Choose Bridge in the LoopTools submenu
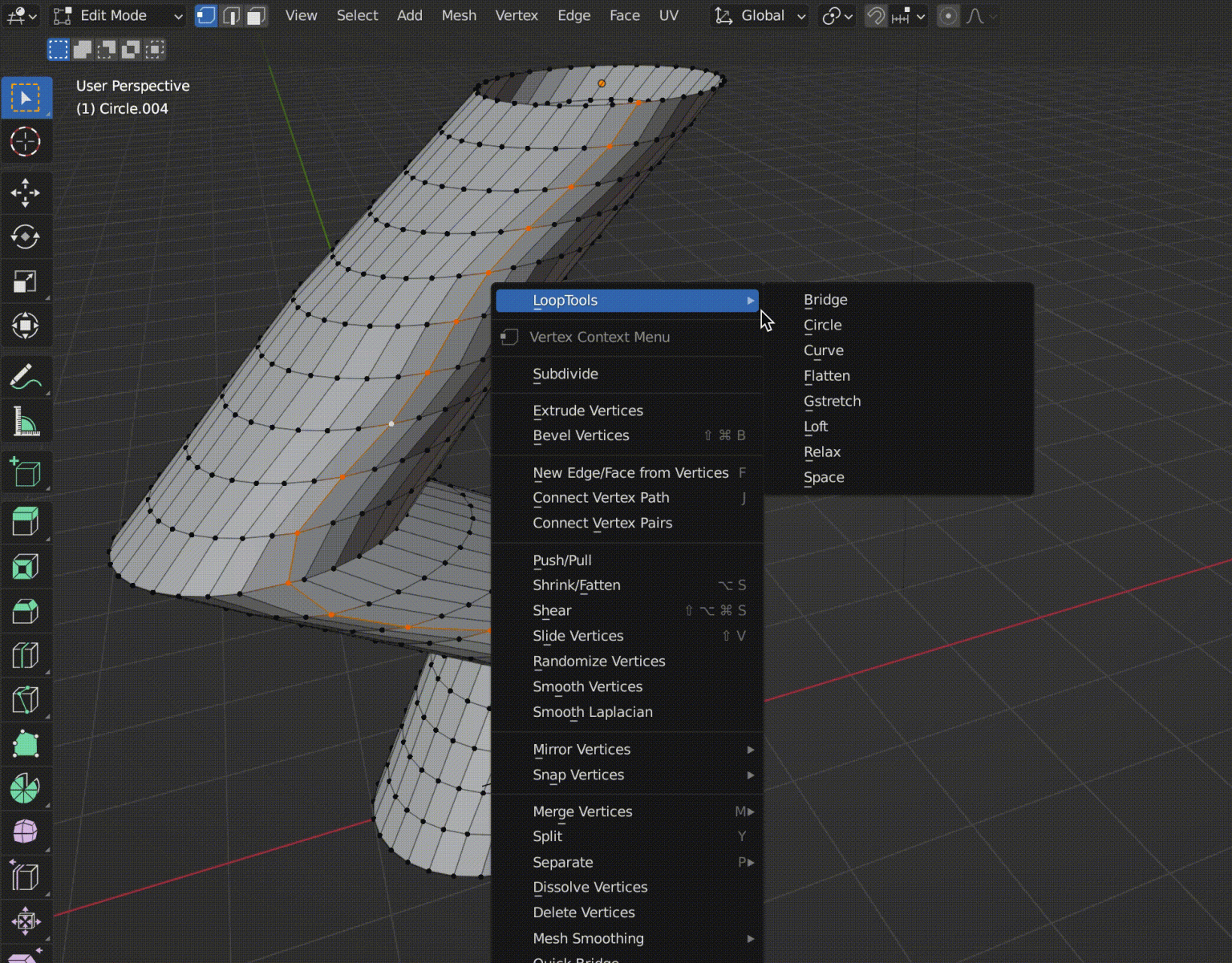 (x=825, y=299)
